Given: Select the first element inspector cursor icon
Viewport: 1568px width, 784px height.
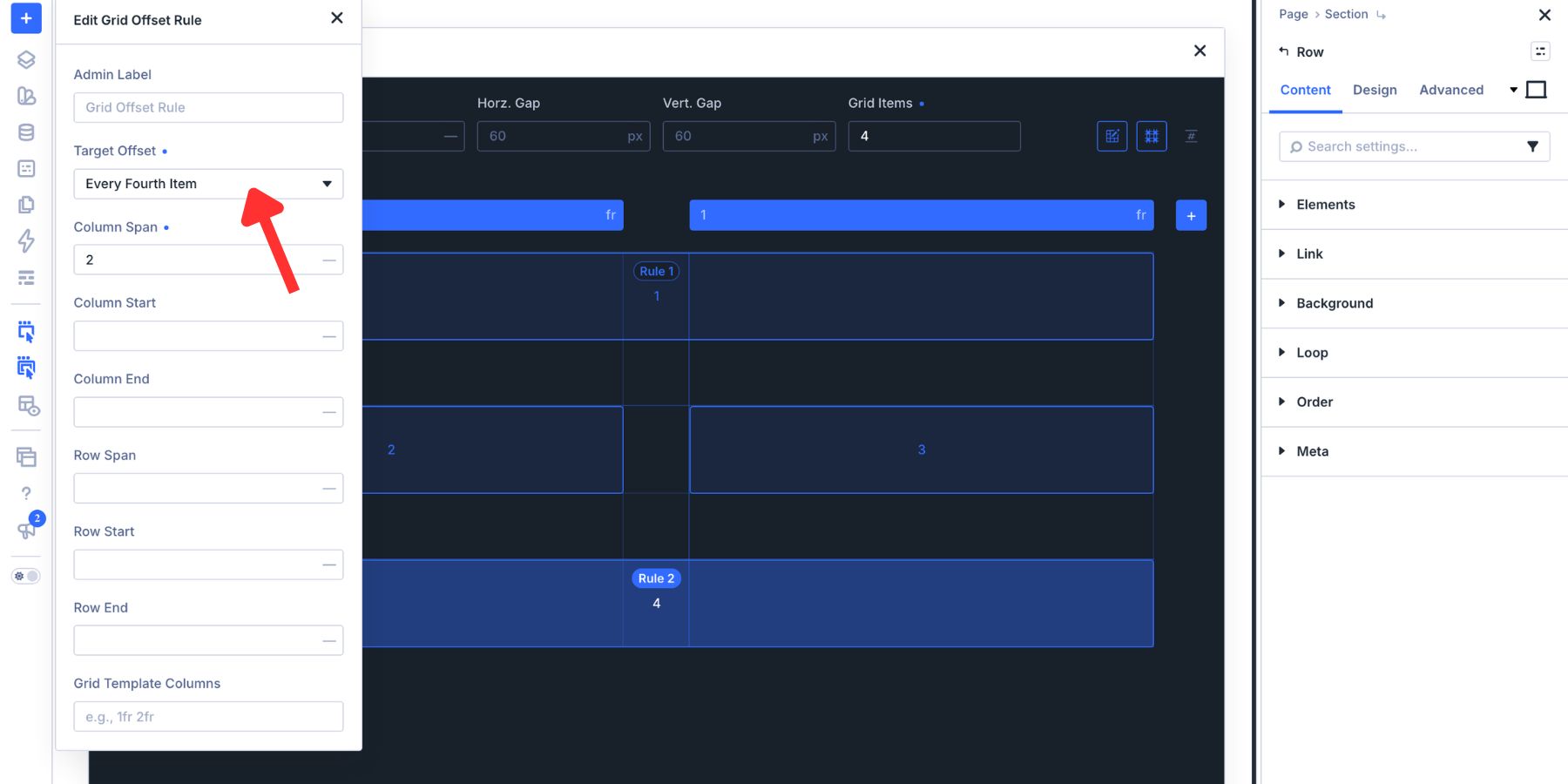Looking at the screenshot, I should coord(26,331).
